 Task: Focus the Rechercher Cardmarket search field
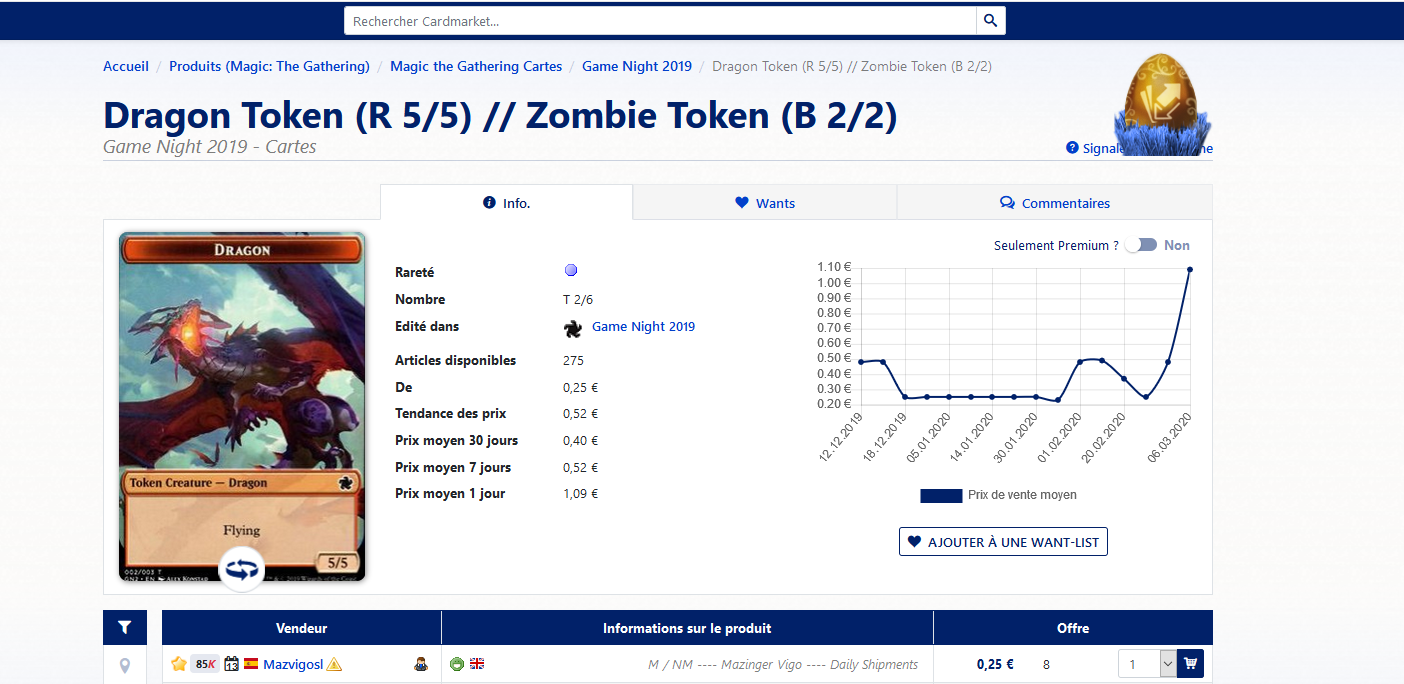660,21
